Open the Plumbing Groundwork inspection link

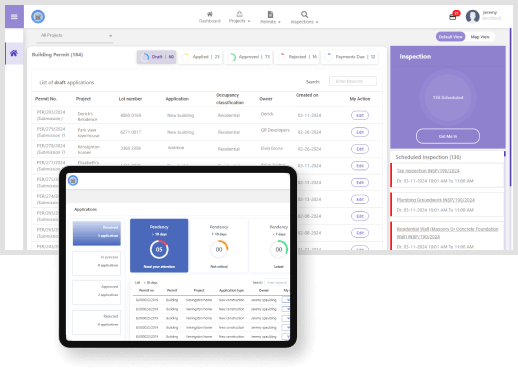435,200
